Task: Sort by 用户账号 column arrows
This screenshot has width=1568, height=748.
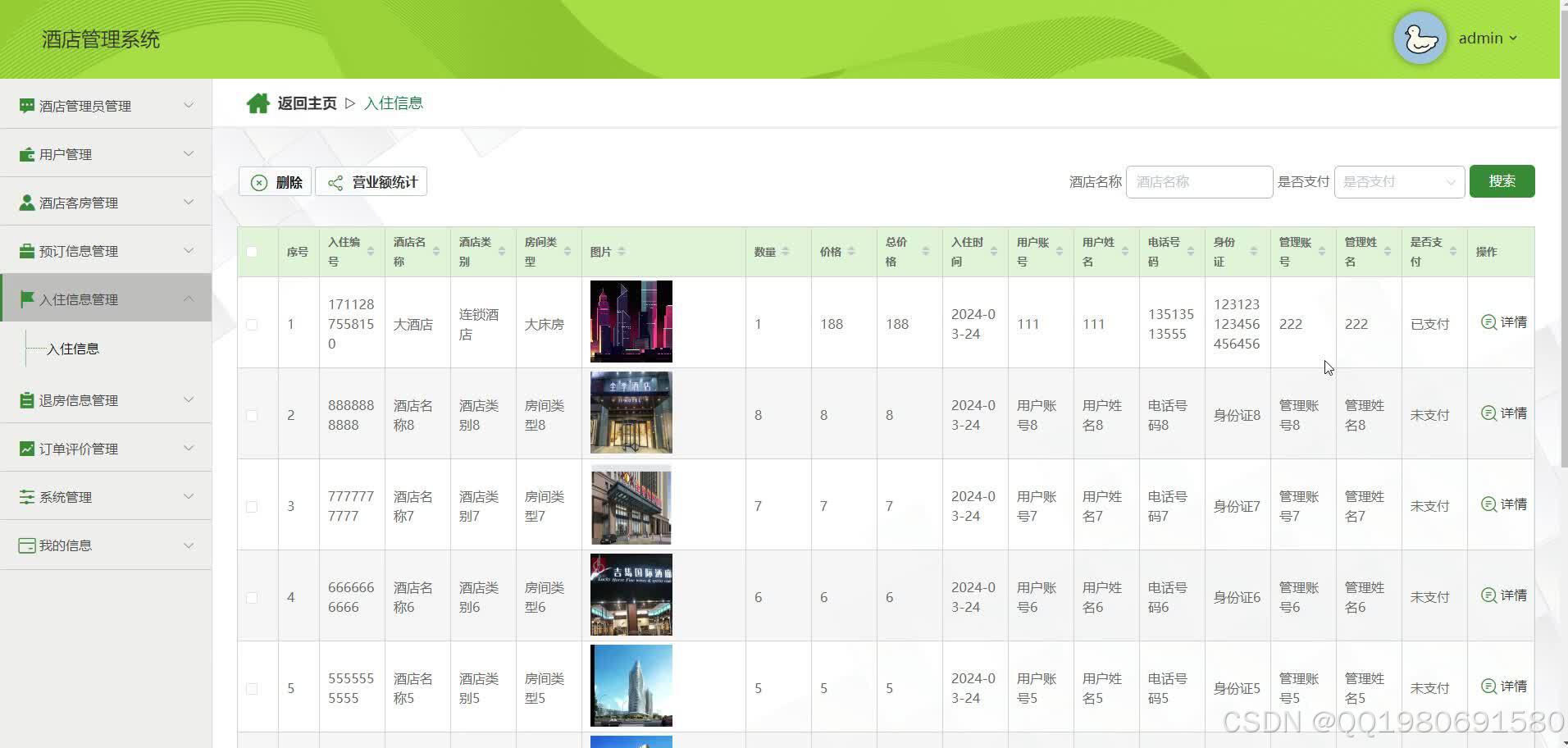Action: (x=1060, y=252)
